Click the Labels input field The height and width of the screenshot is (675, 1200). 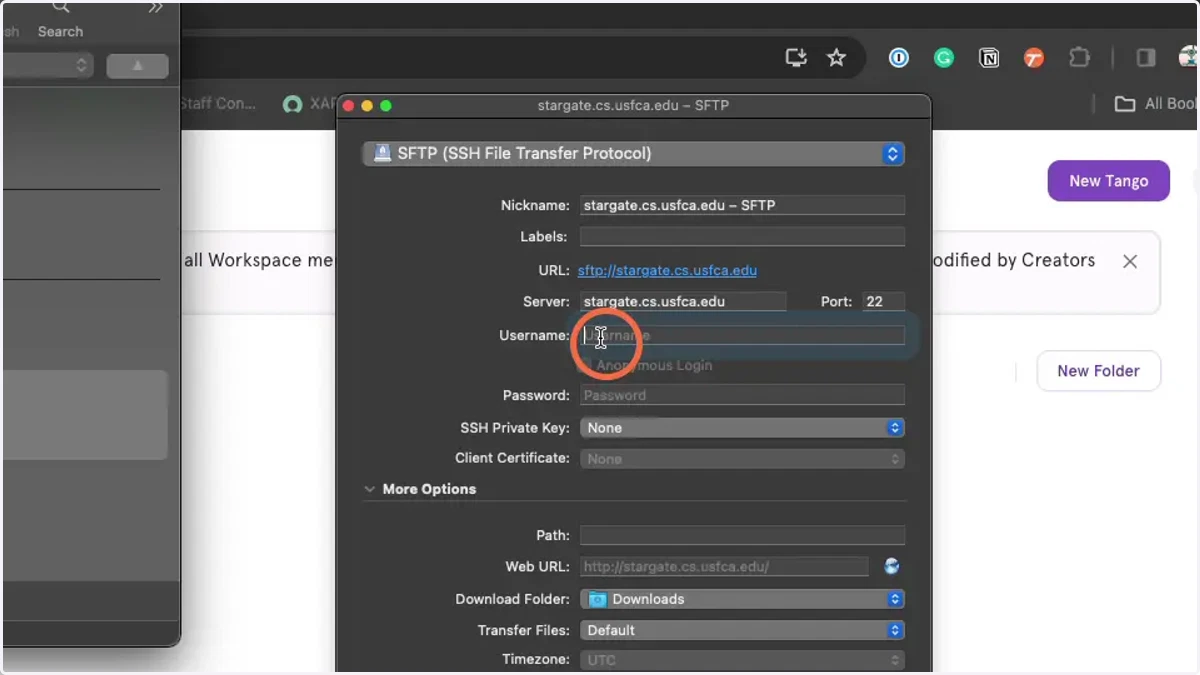742,237
